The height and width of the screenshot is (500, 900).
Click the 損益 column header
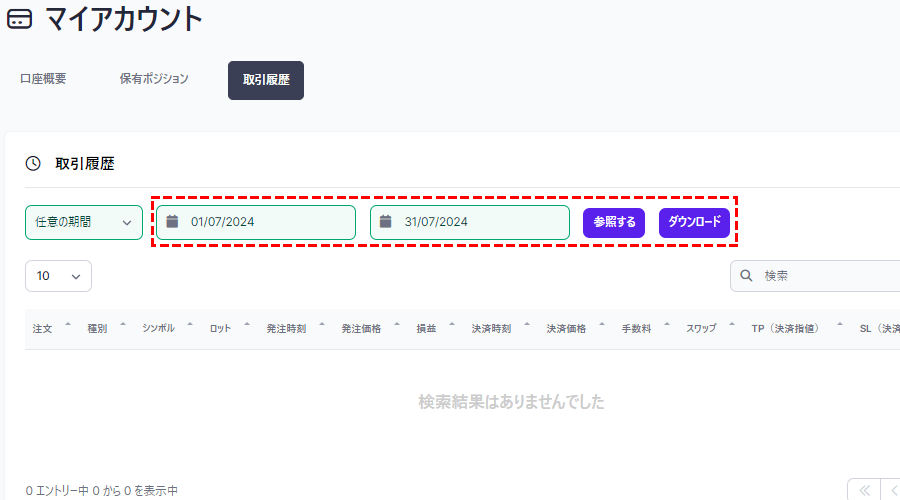426,329
